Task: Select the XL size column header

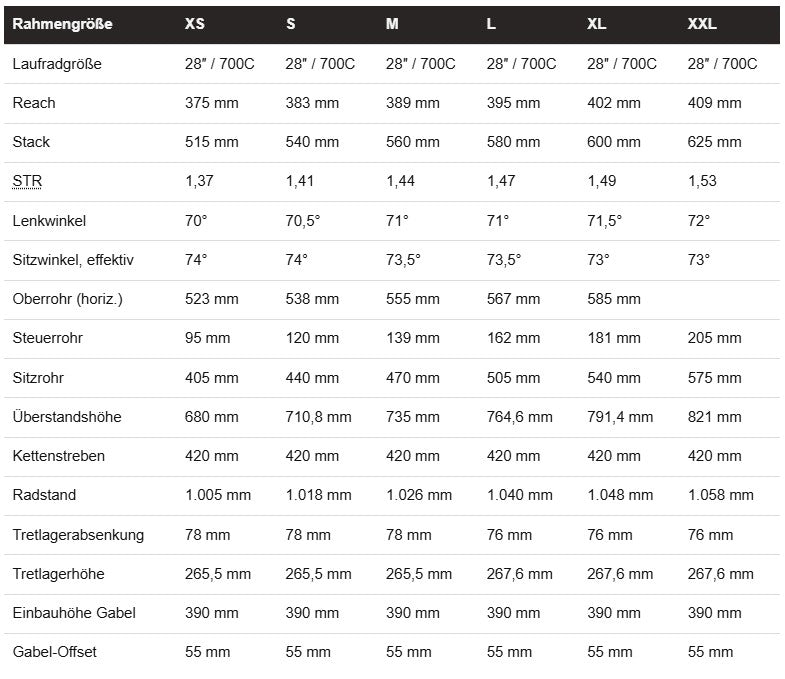Action: click(x=597, y=24)
